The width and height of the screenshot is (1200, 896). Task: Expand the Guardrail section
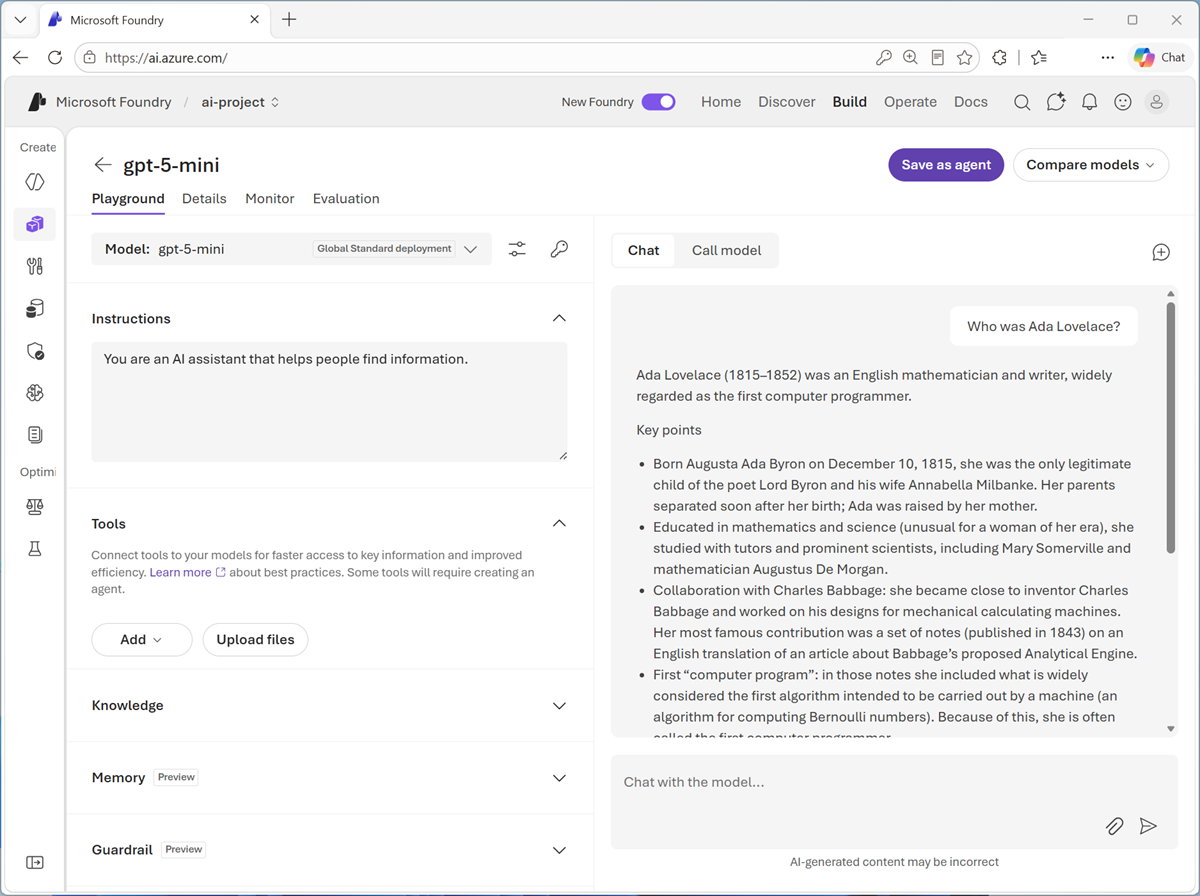[x=559, y=850]
